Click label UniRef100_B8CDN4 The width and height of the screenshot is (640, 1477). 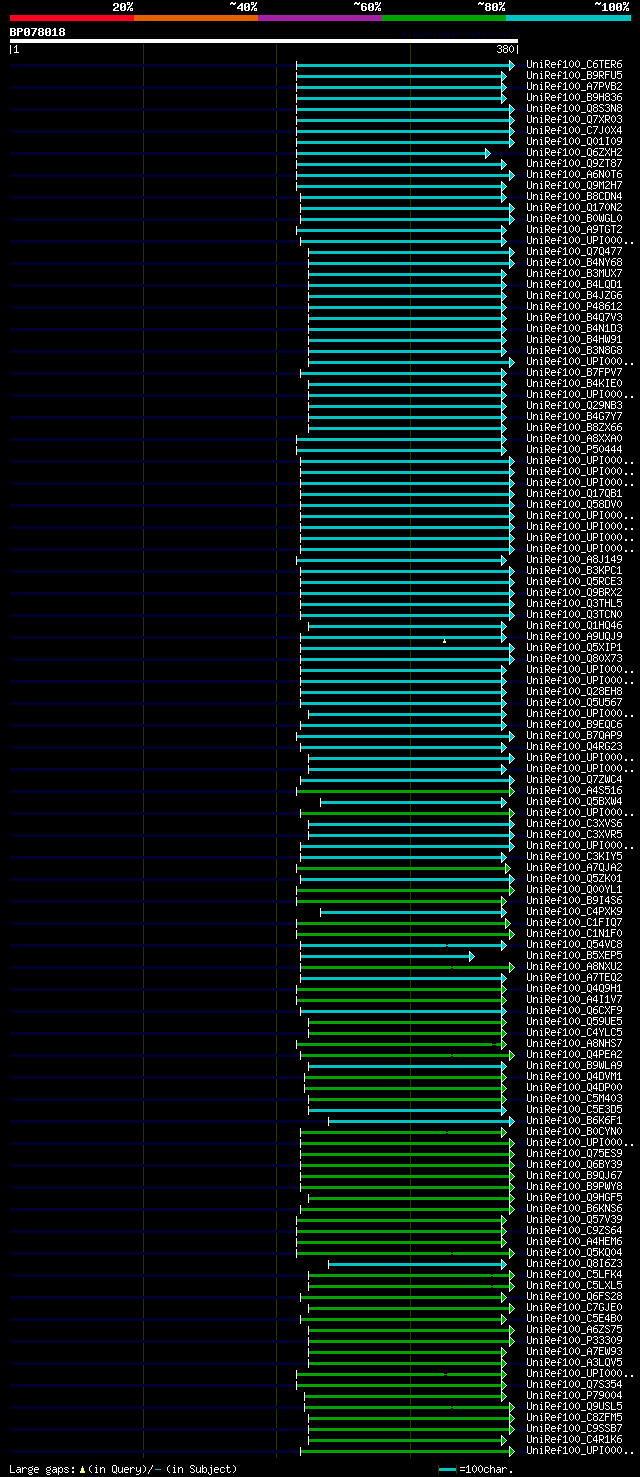(574, 197)
